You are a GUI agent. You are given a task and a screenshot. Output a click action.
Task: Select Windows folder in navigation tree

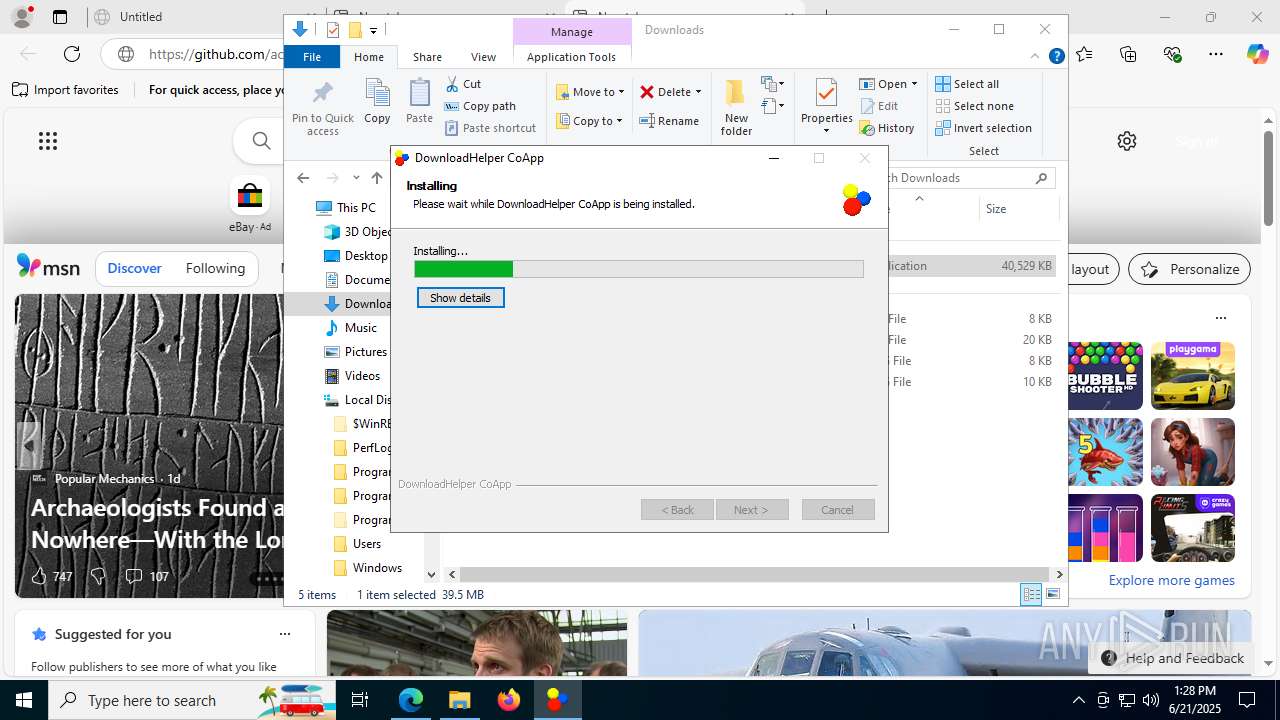pos(377,568)
